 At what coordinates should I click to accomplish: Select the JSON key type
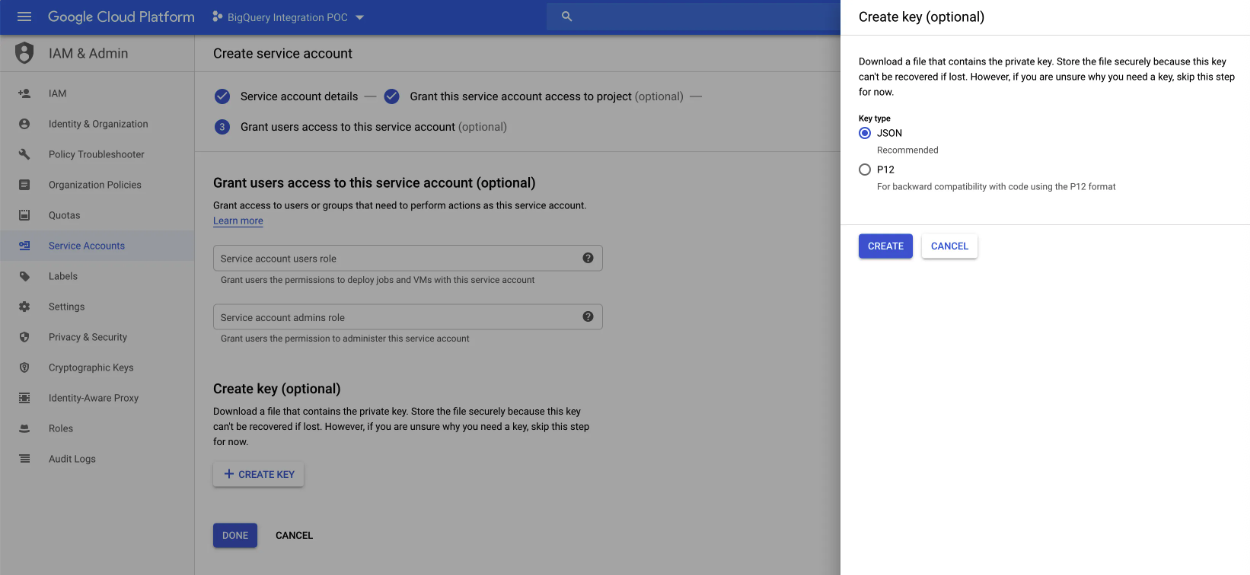point(865,133)
